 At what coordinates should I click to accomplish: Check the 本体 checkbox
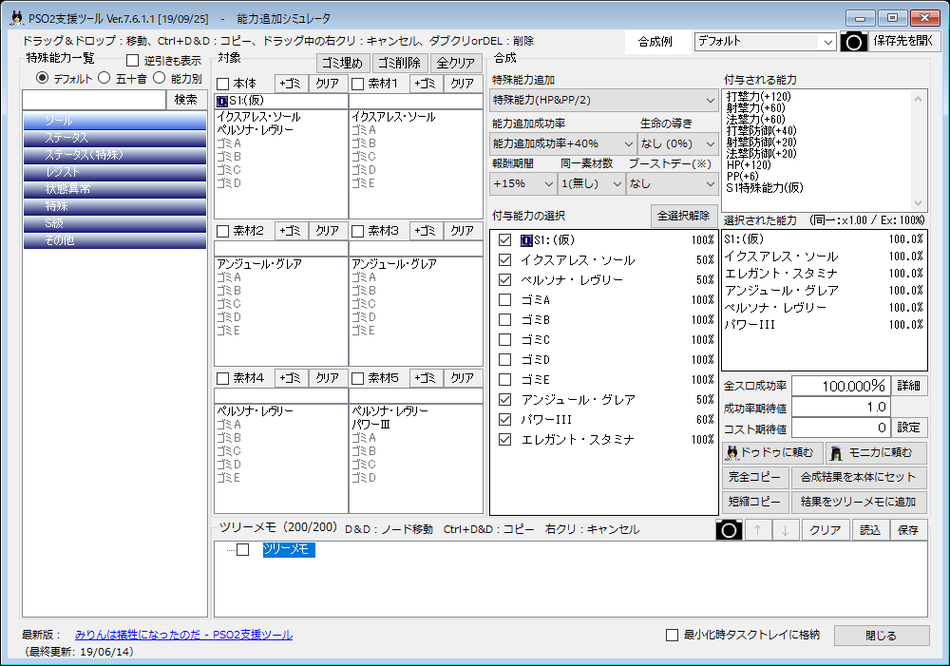point(223,84)
